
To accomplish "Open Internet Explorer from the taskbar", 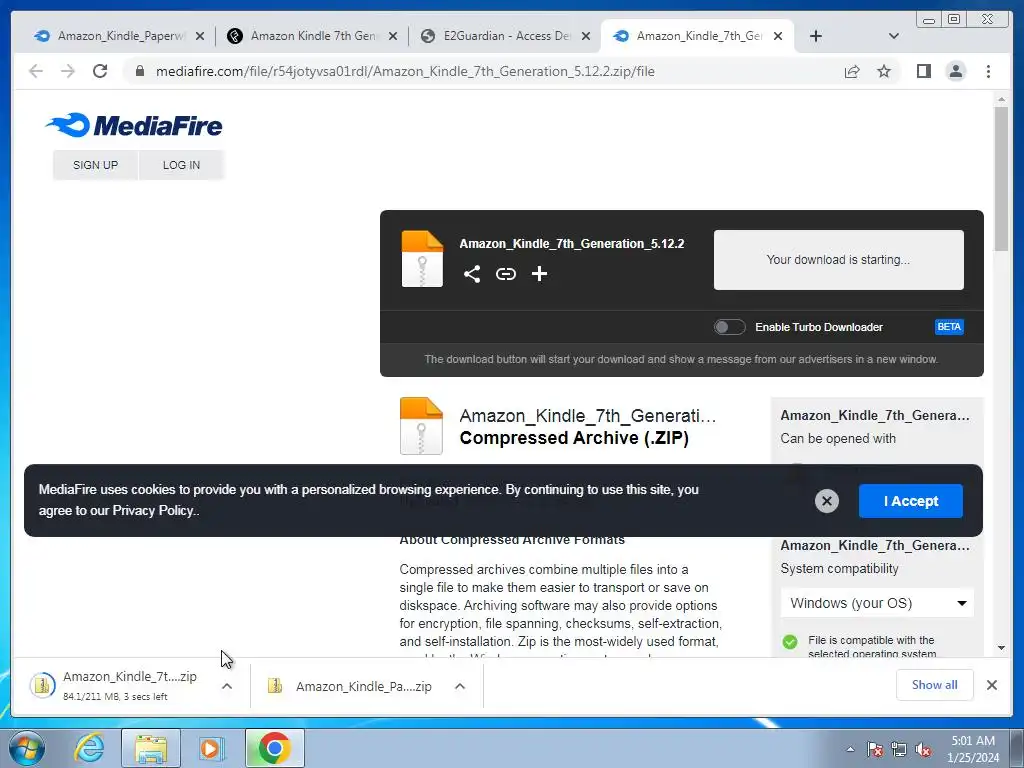I will (x=89, y=748).
